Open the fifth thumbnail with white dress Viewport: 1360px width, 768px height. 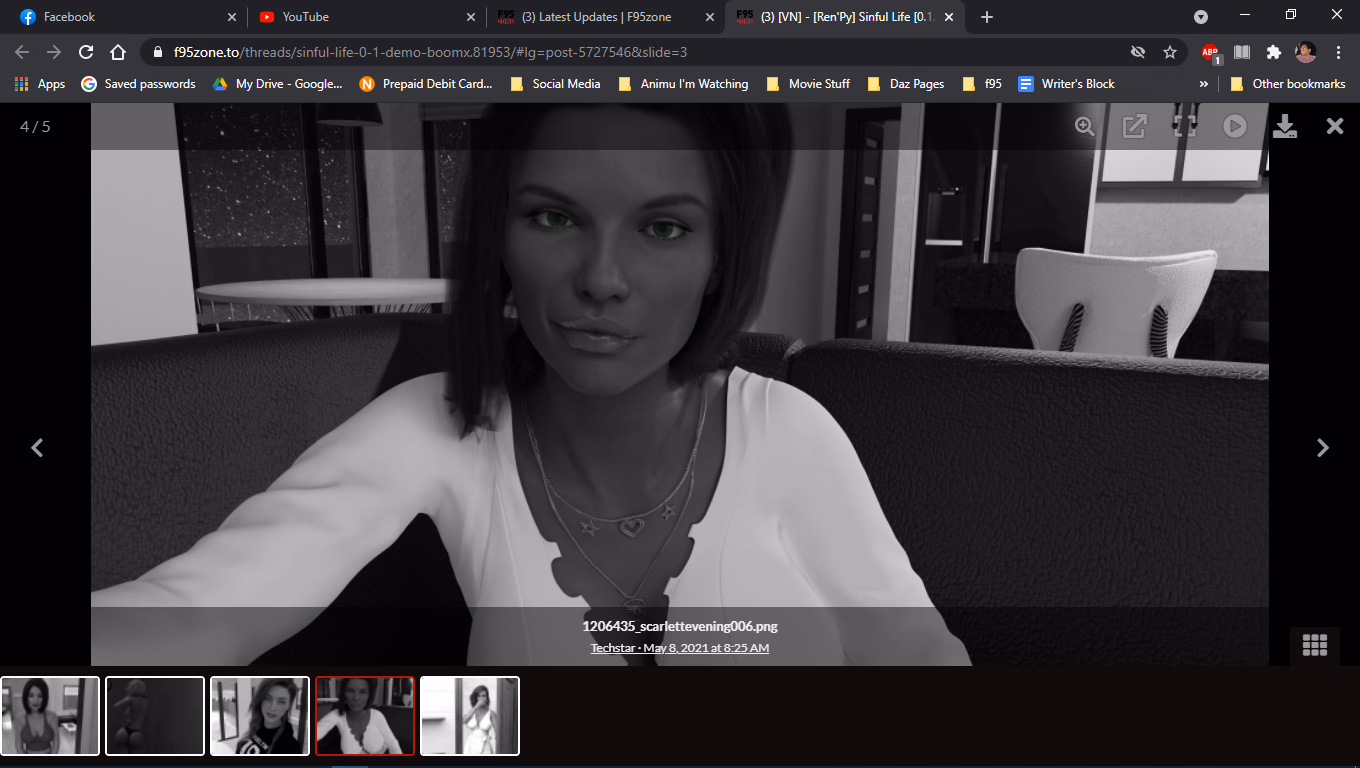tap(470, 716)
